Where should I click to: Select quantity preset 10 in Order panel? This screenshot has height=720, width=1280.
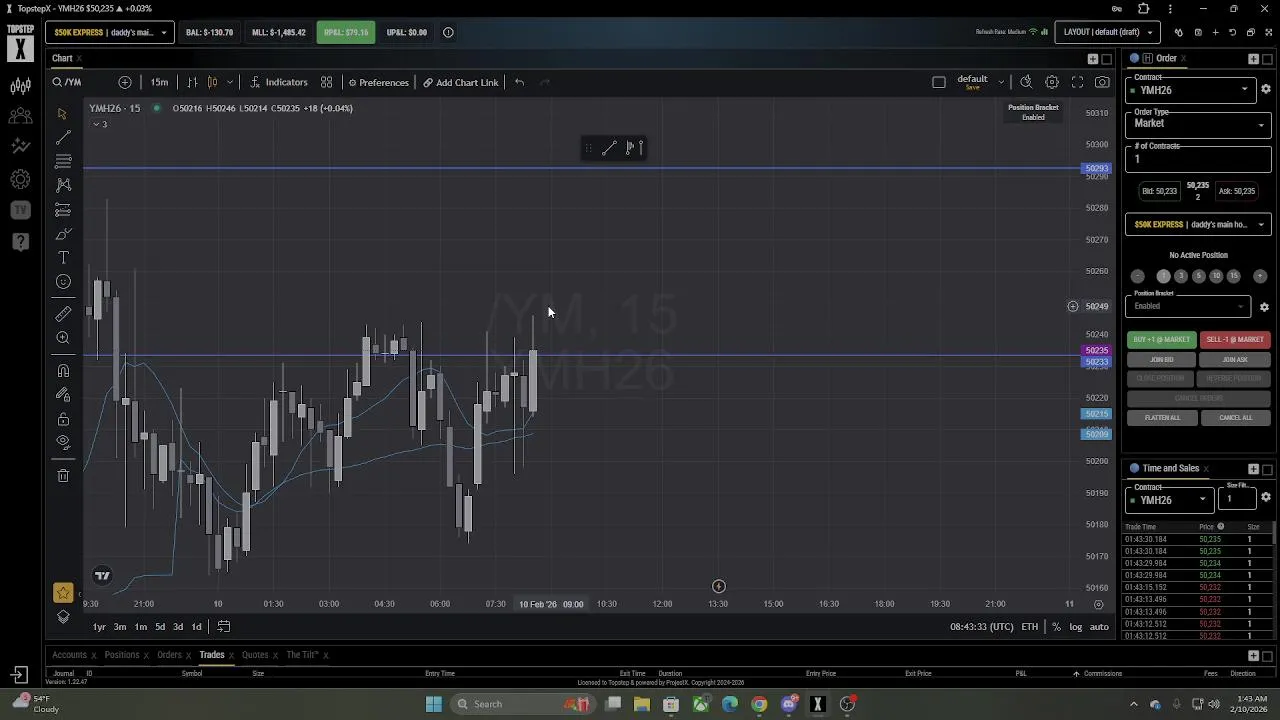(x=1216, y=276)
